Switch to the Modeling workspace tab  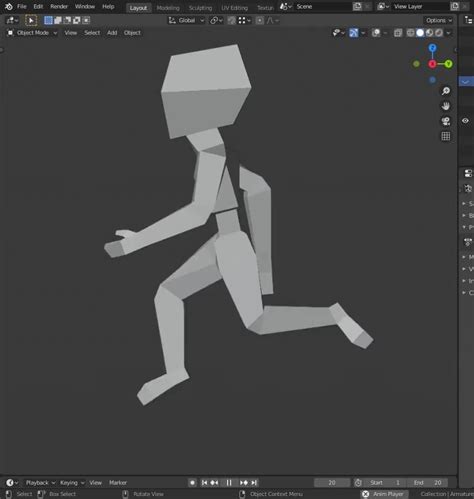click(x=168, y=8)
